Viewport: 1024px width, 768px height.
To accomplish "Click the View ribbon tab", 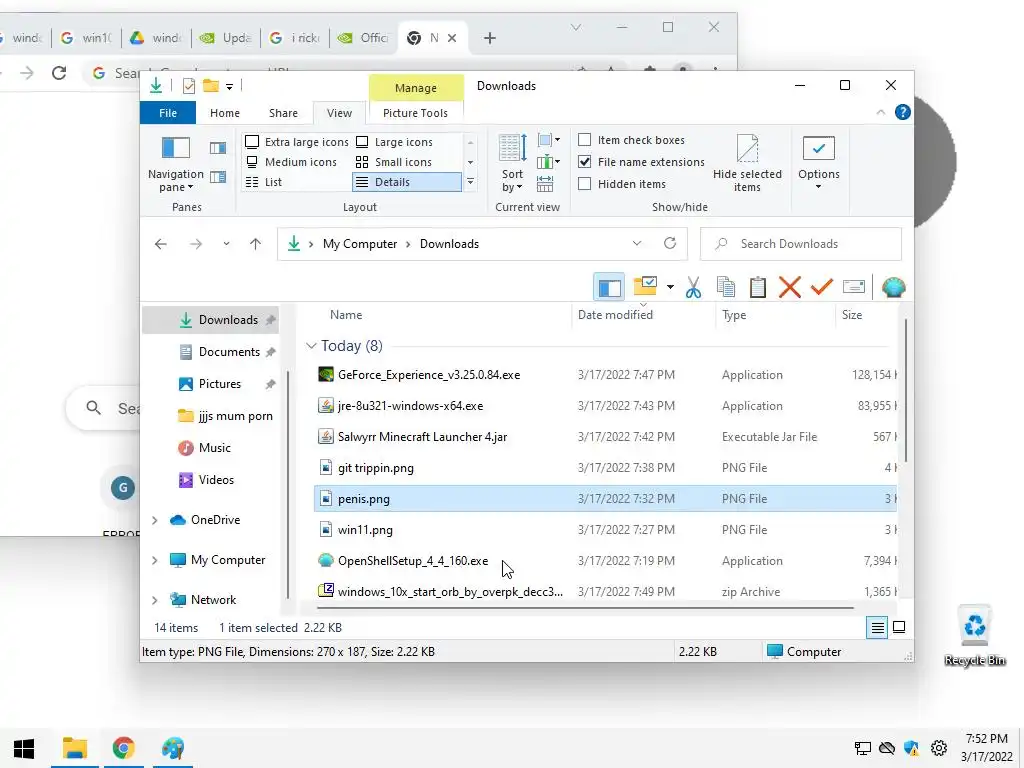I will (x=340, y=113).
